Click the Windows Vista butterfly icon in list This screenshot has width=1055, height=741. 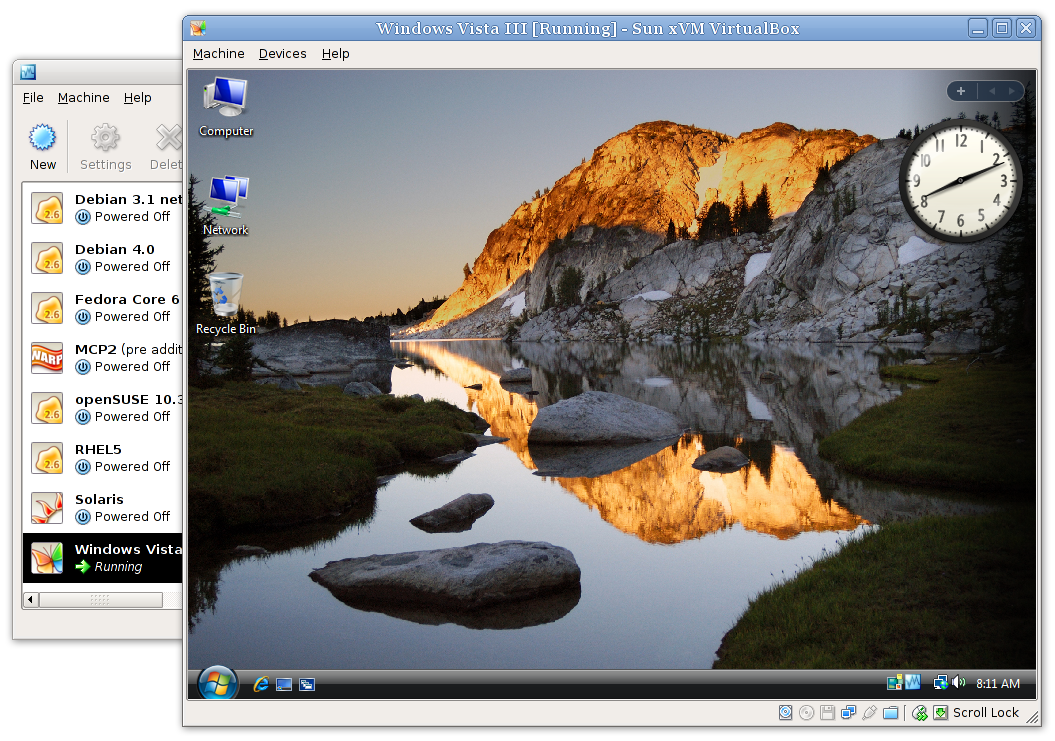[x=47, y=558]
